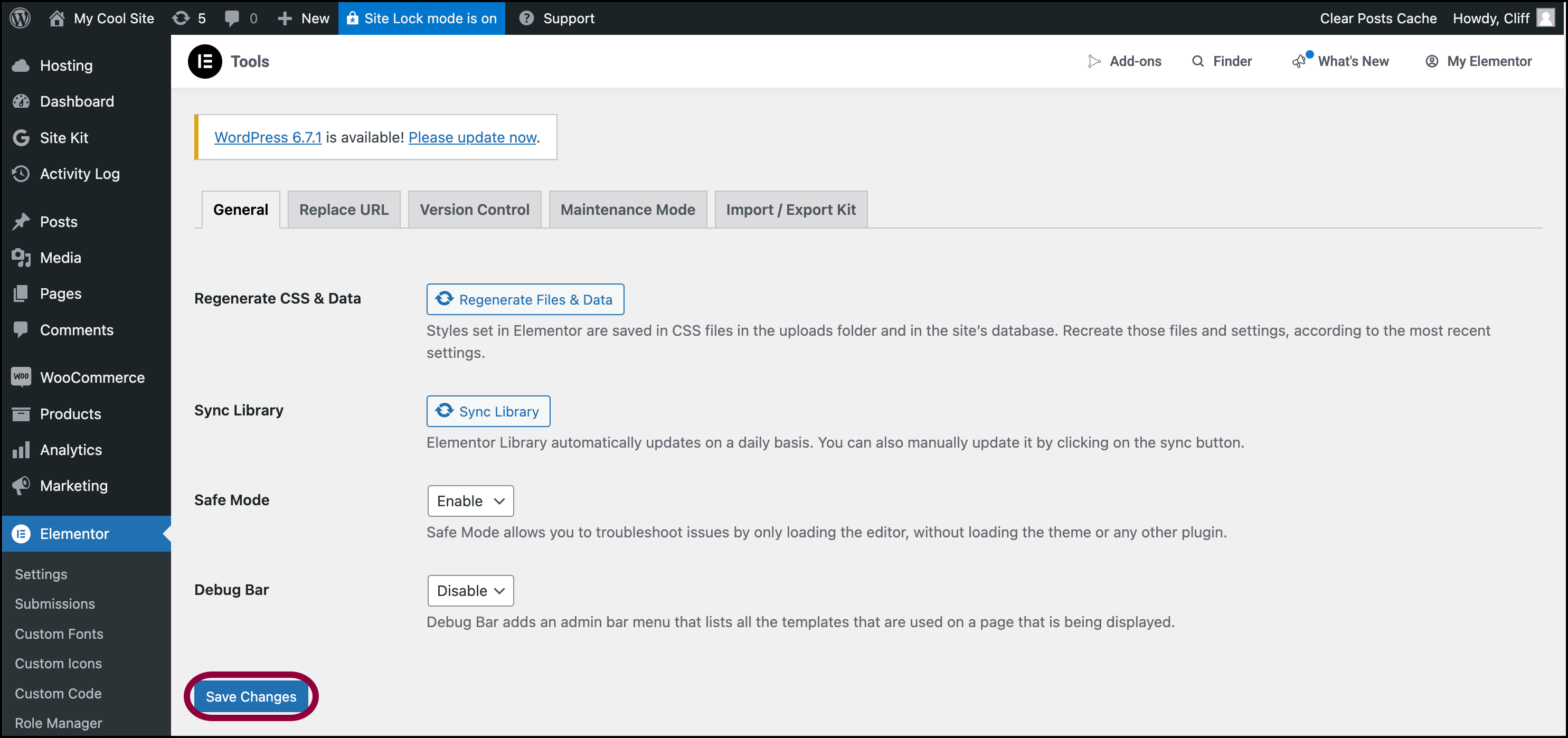This screenshot has height=738, width=1568.
Task: Click the Posts pushpin icon
Action: pyautogui.click(x=21, y=222)
